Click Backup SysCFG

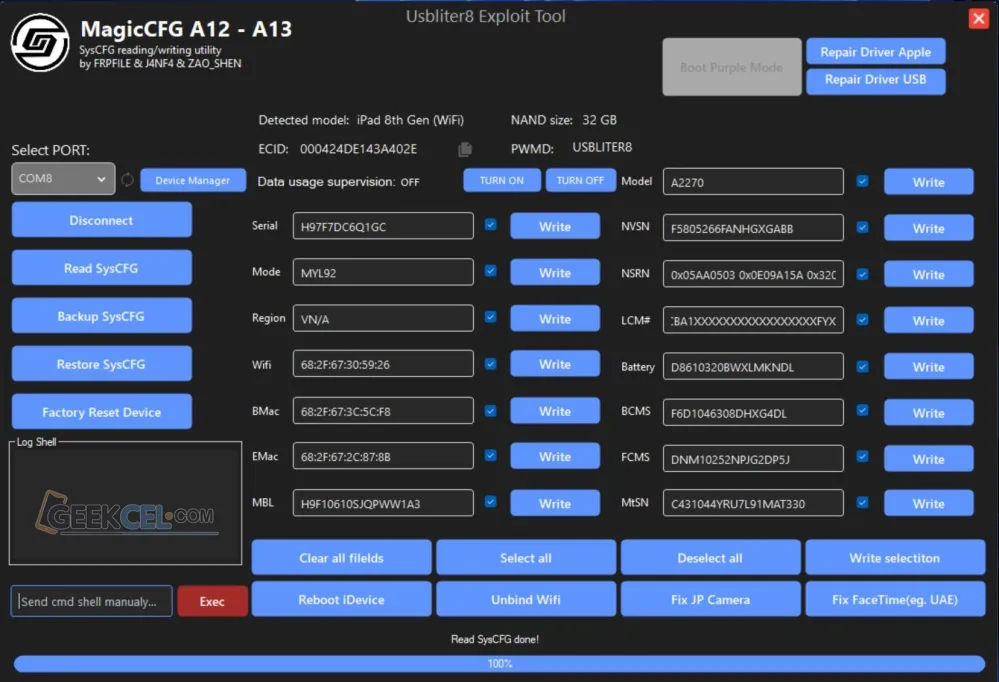(x=101, y=316)
